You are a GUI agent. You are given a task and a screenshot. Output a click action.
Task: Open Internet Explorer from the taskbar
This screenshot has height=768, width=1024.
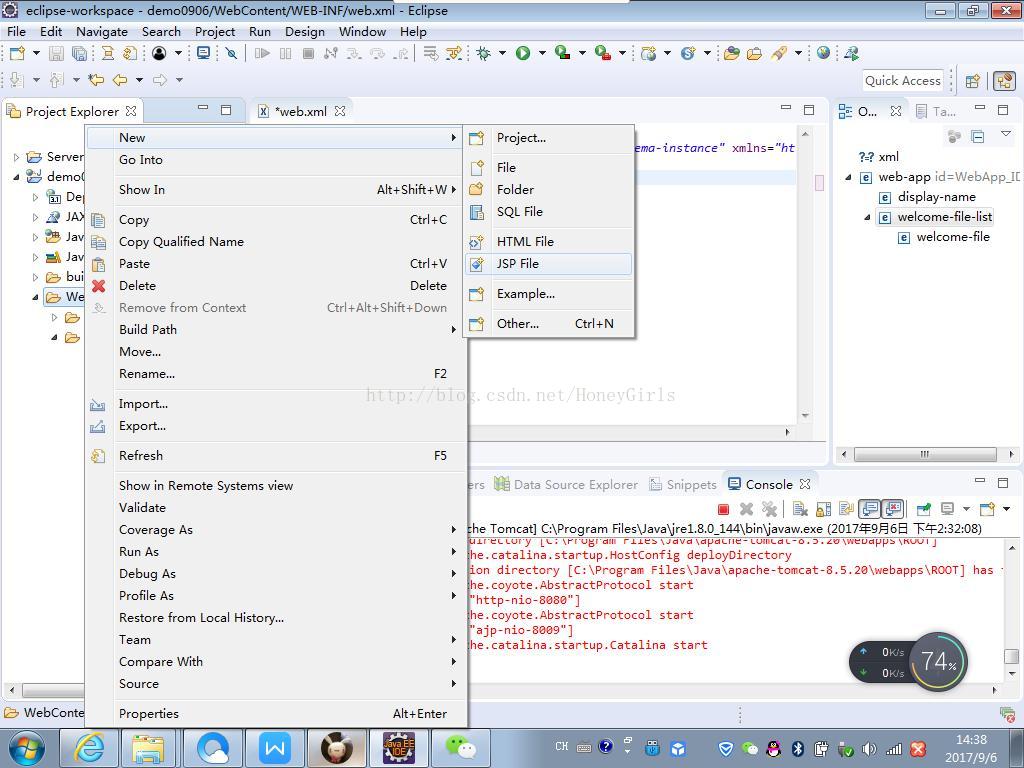click(88, 748)
